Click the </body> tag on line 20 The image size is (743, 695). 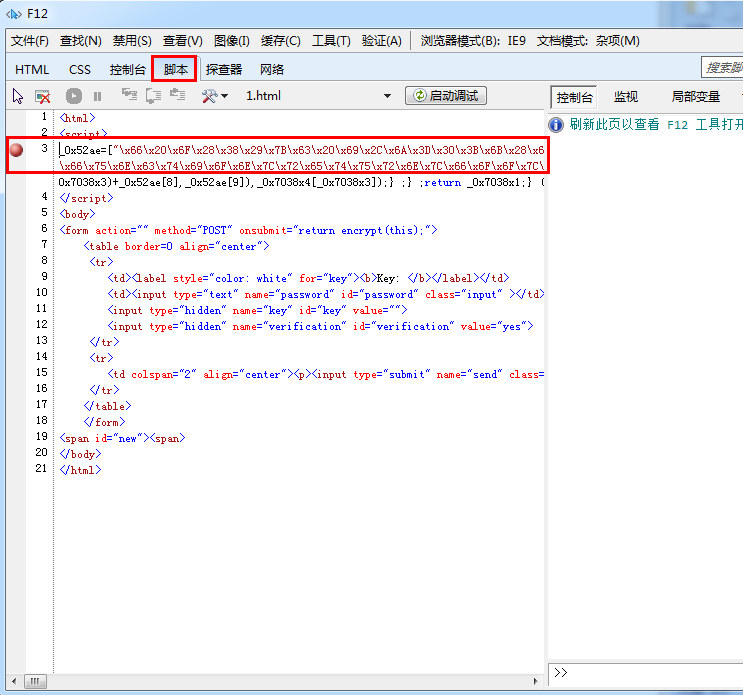(80, 454)
